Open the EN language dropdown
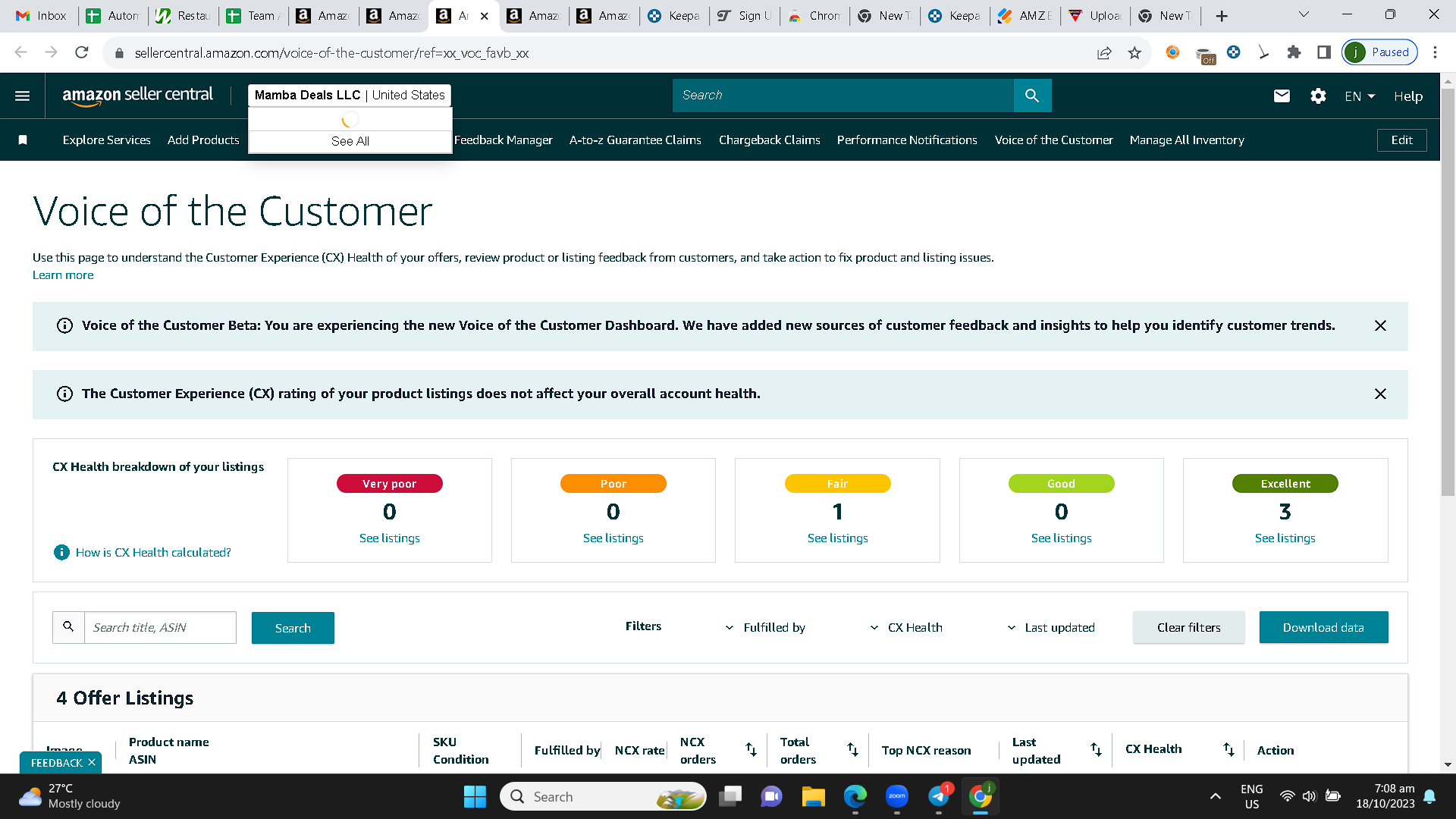This screenshot has height=819, width=1456. (x=1360, y=96)
